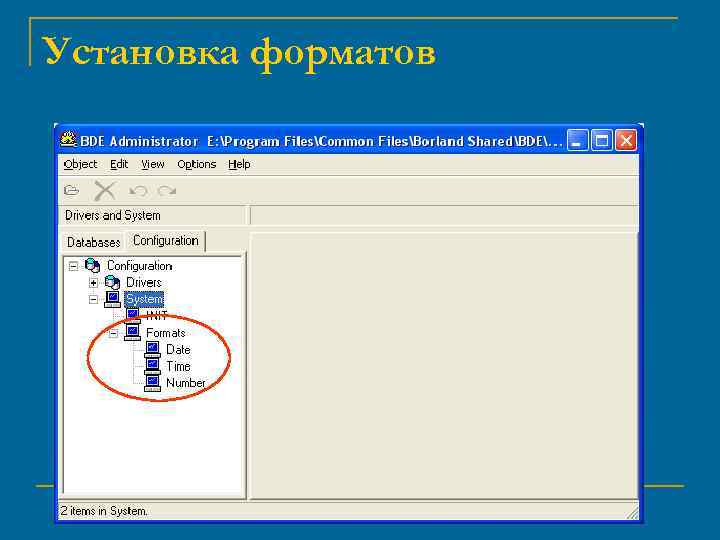Open the Object menu
This screenshot has width=720, height=540.
[80, 164]
